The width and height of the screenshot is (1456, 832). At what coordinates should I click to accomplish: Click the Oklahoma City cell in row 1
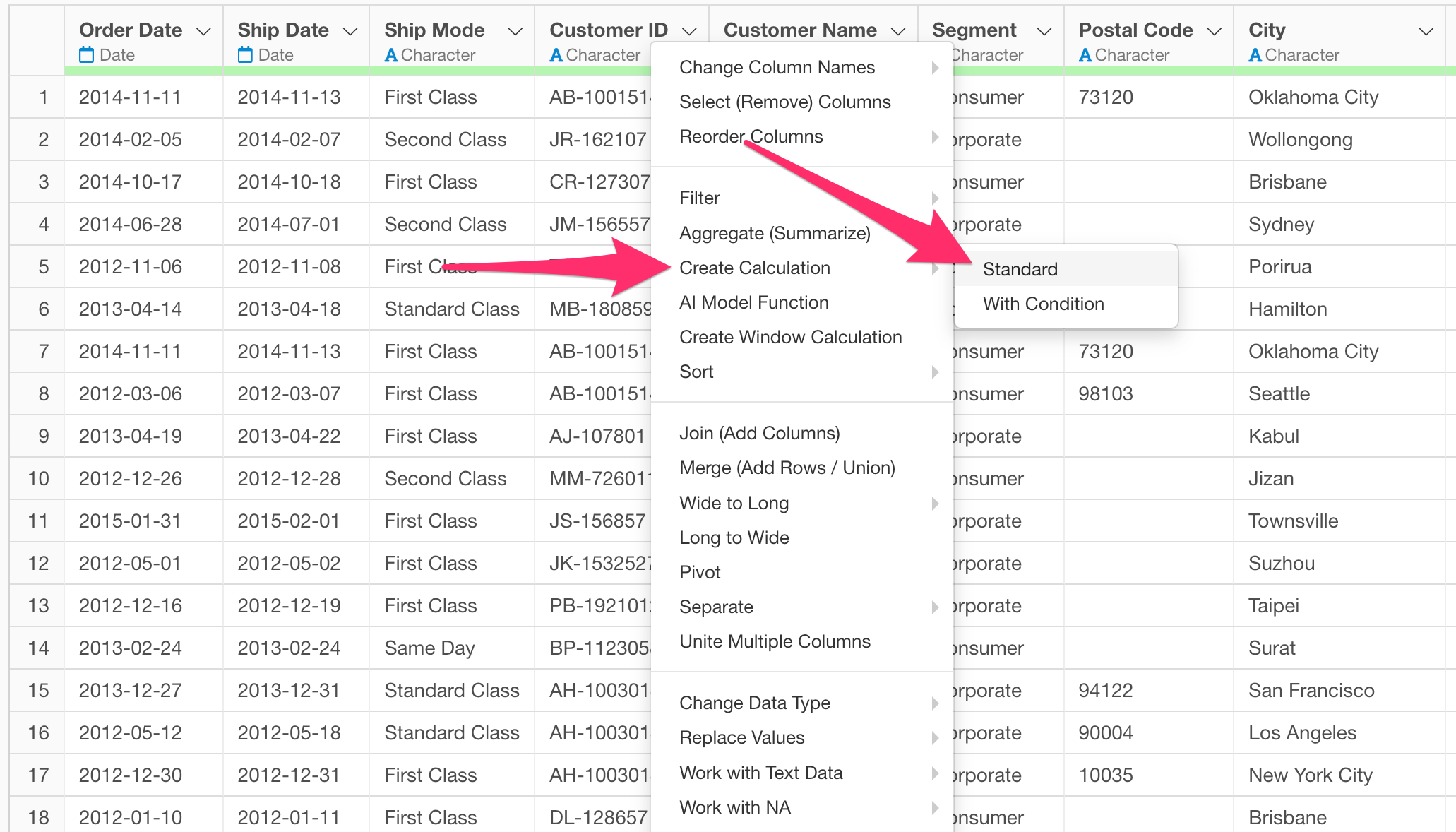pyautogui.click(x=1313, y=97)
